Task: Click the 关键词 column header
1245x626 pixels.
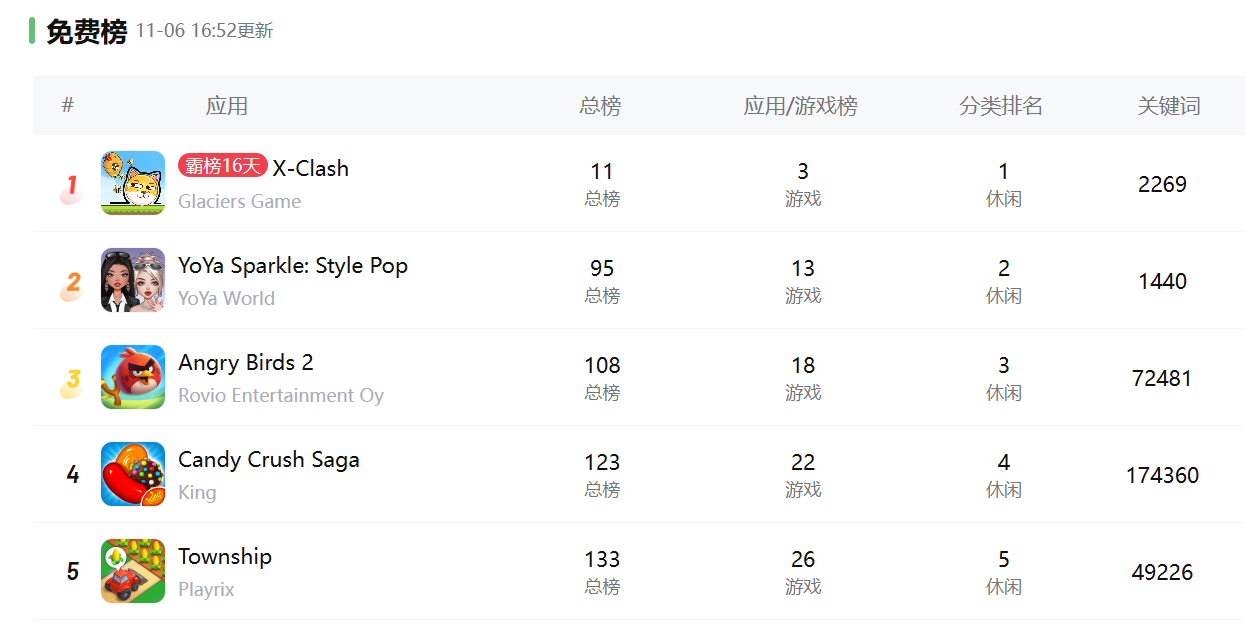Action: click(1169, 105)
